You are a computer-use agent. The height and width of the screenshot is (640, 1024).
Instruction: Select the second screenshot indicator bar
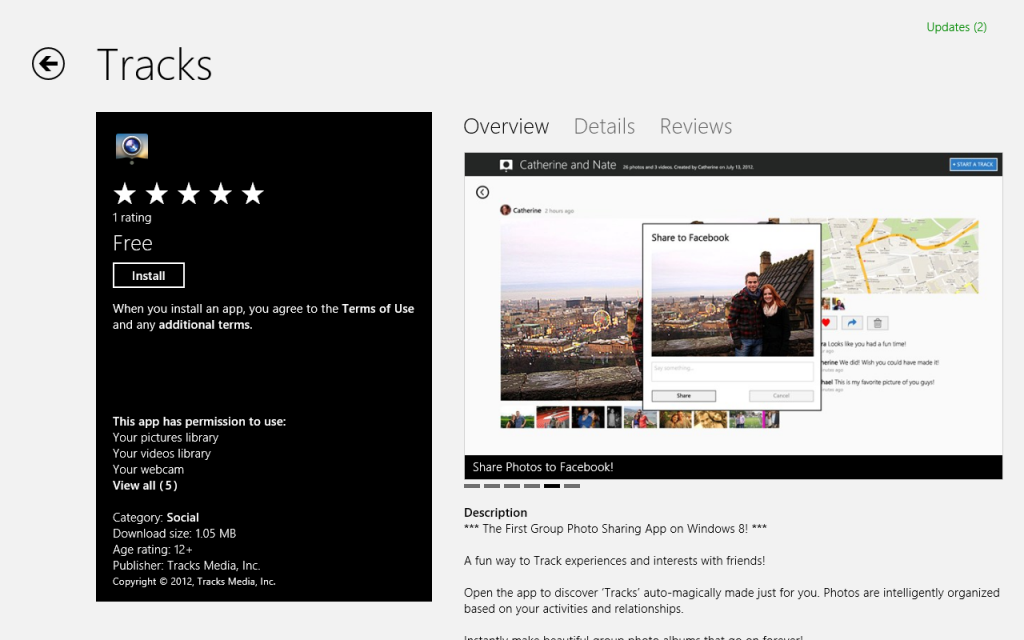[492, 486]
